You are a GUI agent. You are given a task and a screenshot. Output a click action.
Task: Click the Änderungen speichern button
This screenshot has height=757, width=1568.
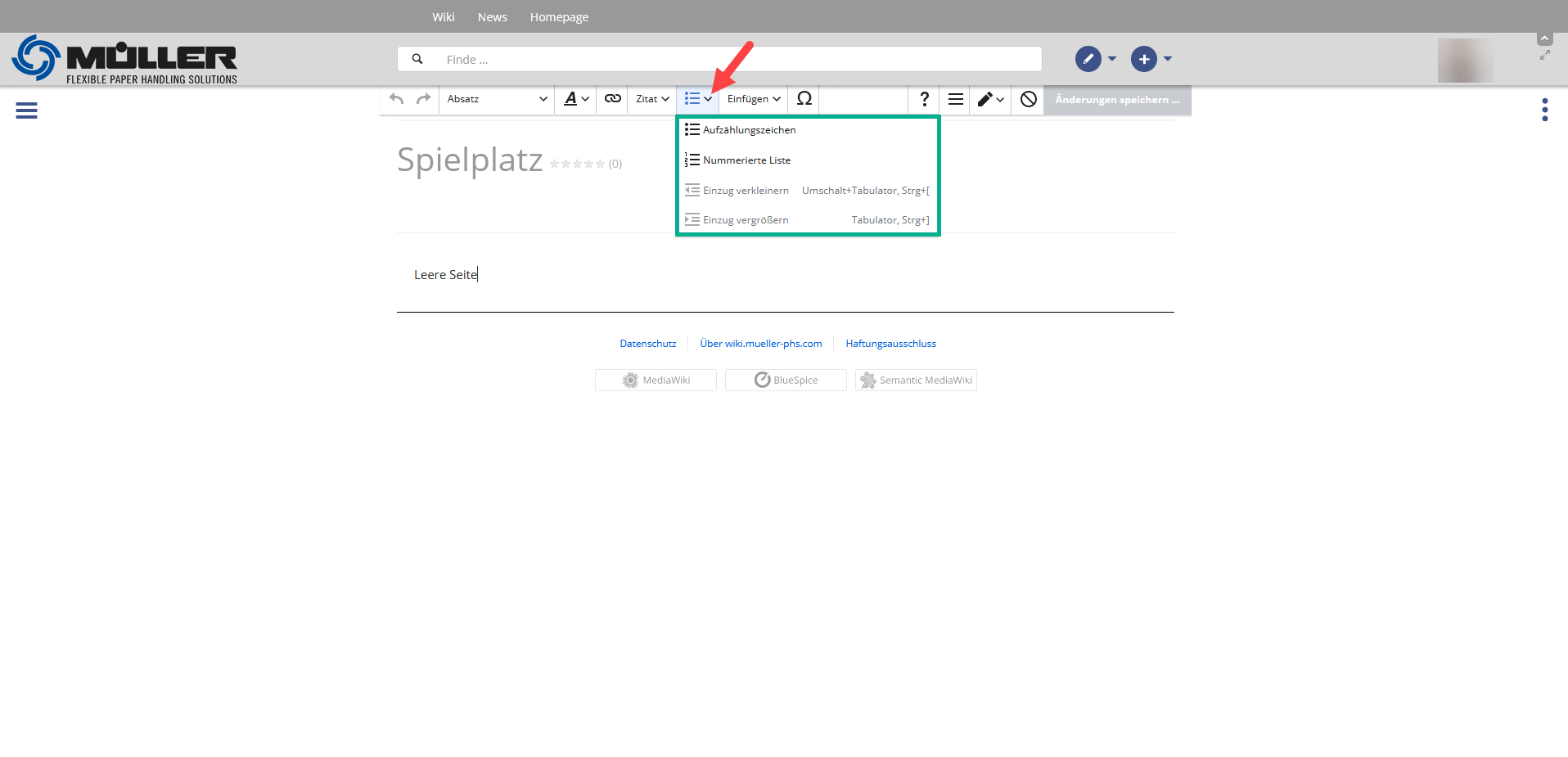pyautogui.click(x=1117, y=100)
